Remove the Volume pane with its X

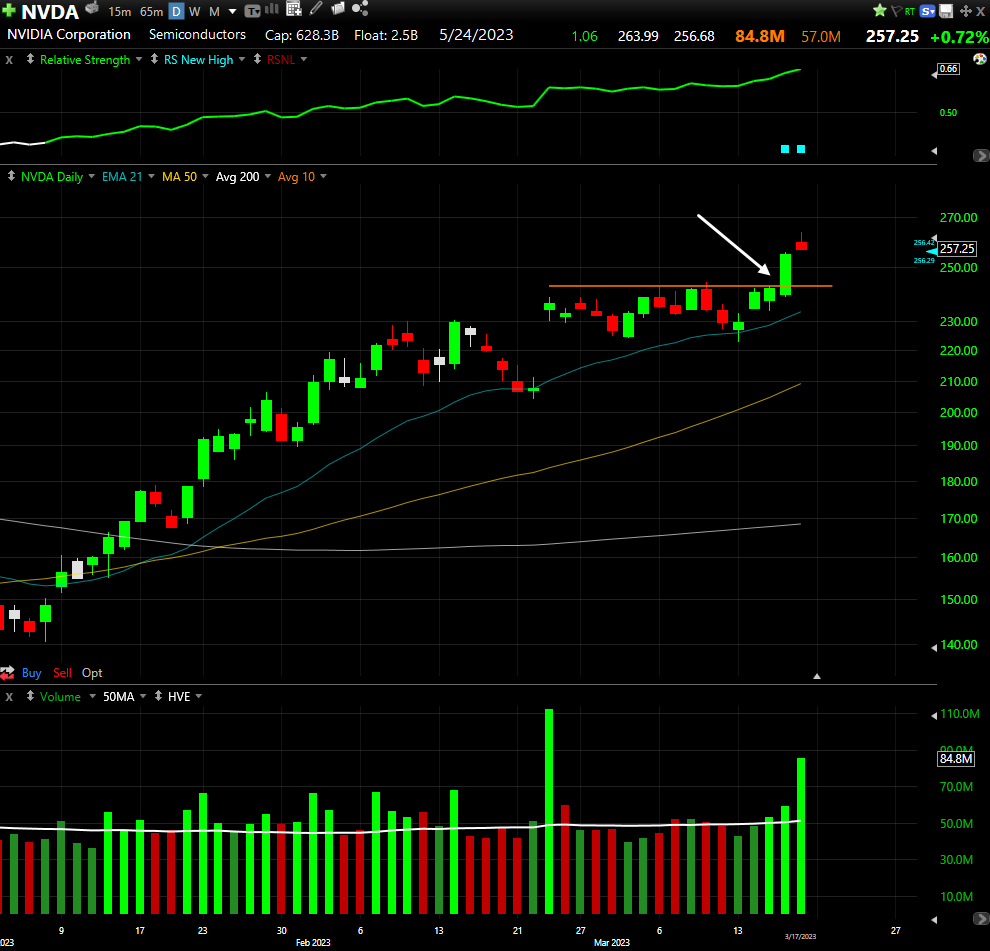coord(9,697)
